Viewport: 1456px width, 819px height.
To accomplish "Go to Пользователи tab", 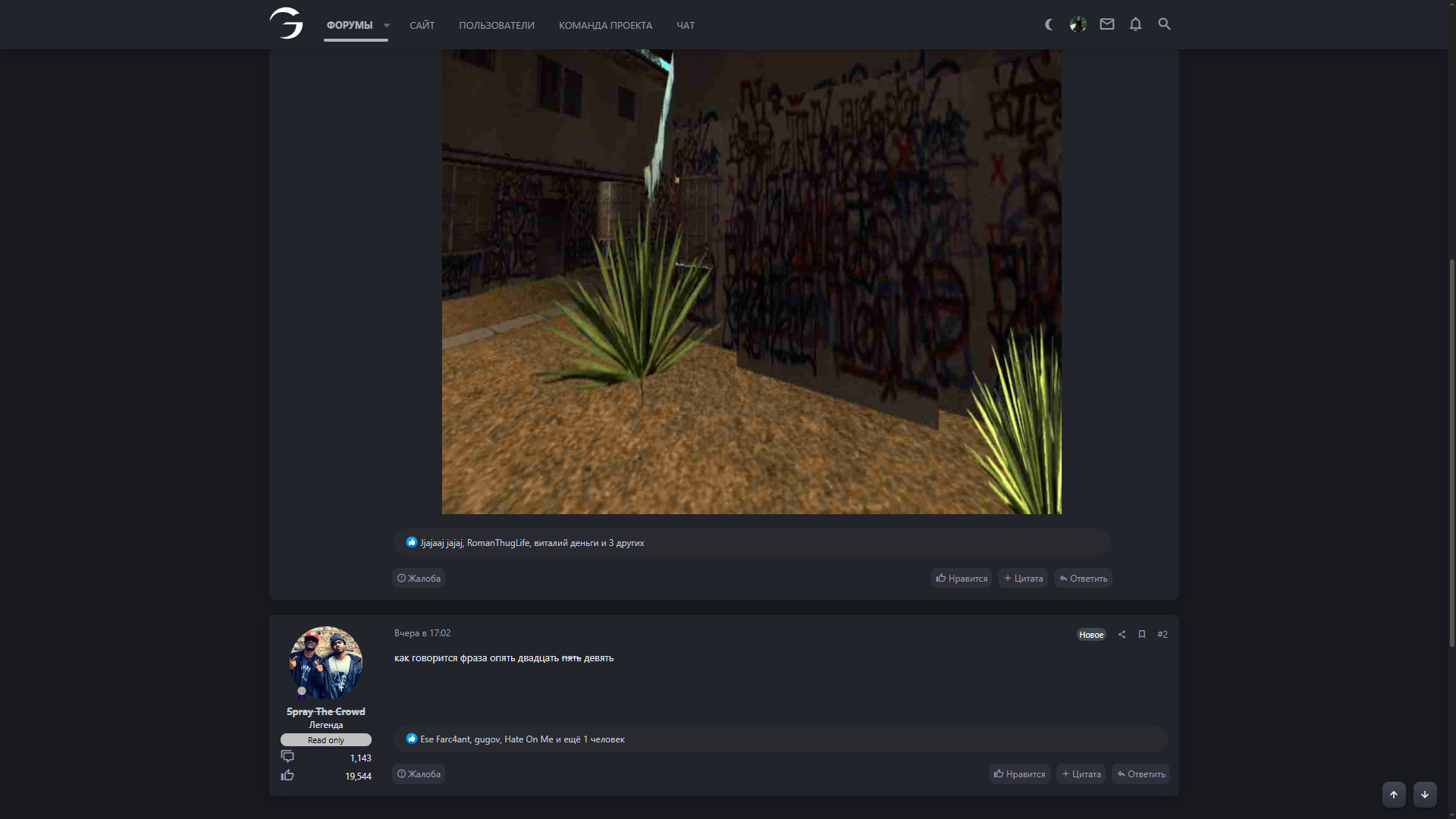I will click(x=496, y=26).
